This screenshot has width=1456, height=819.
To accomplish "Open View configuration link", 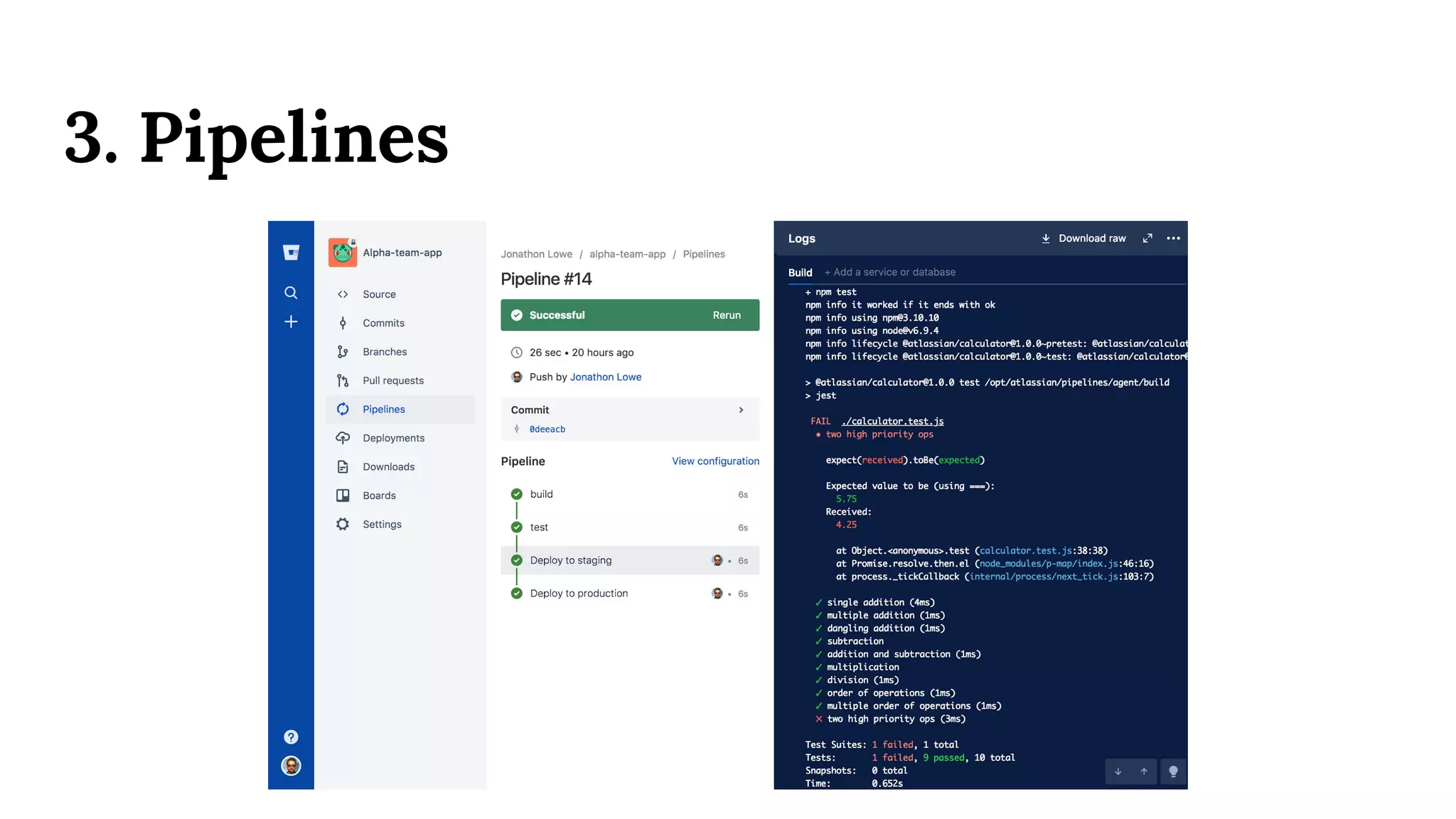I will tap(715, 461).
